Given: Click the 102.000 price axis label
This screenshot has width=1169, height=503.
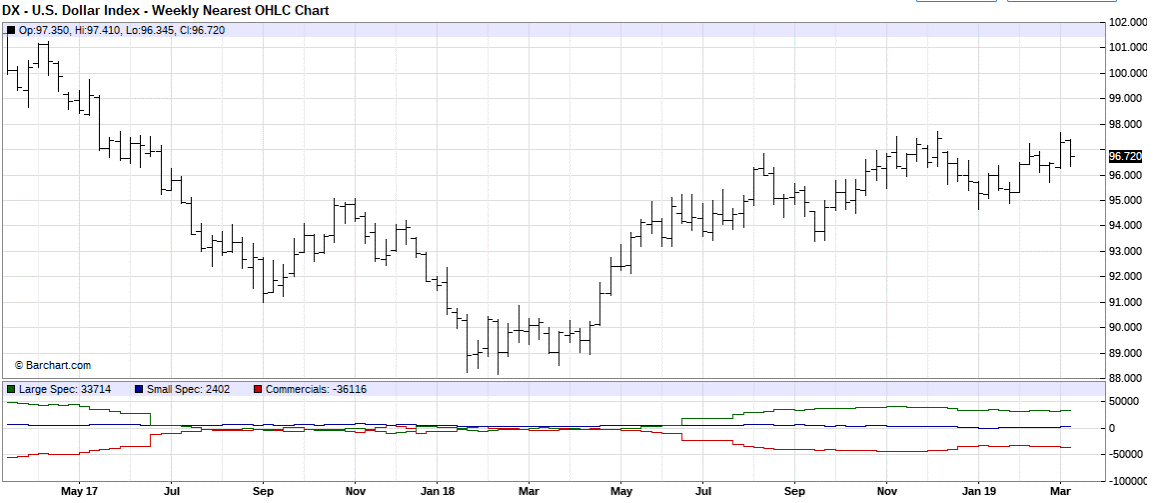Looking at the screenshot, I should (x=1129, y=22).
